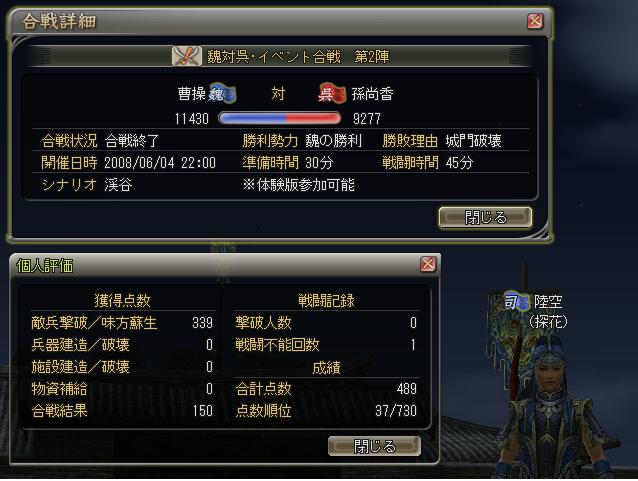The height and width of the screenshot is (481, 638).
Task: Click the player character in blue armor
Action: click(x=549, y=407)
